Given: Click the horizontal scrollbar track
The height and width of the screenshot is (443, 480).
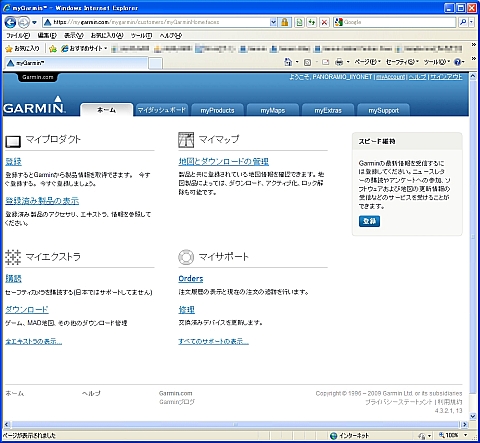Looking at the screenshot, I should [235, 424].
